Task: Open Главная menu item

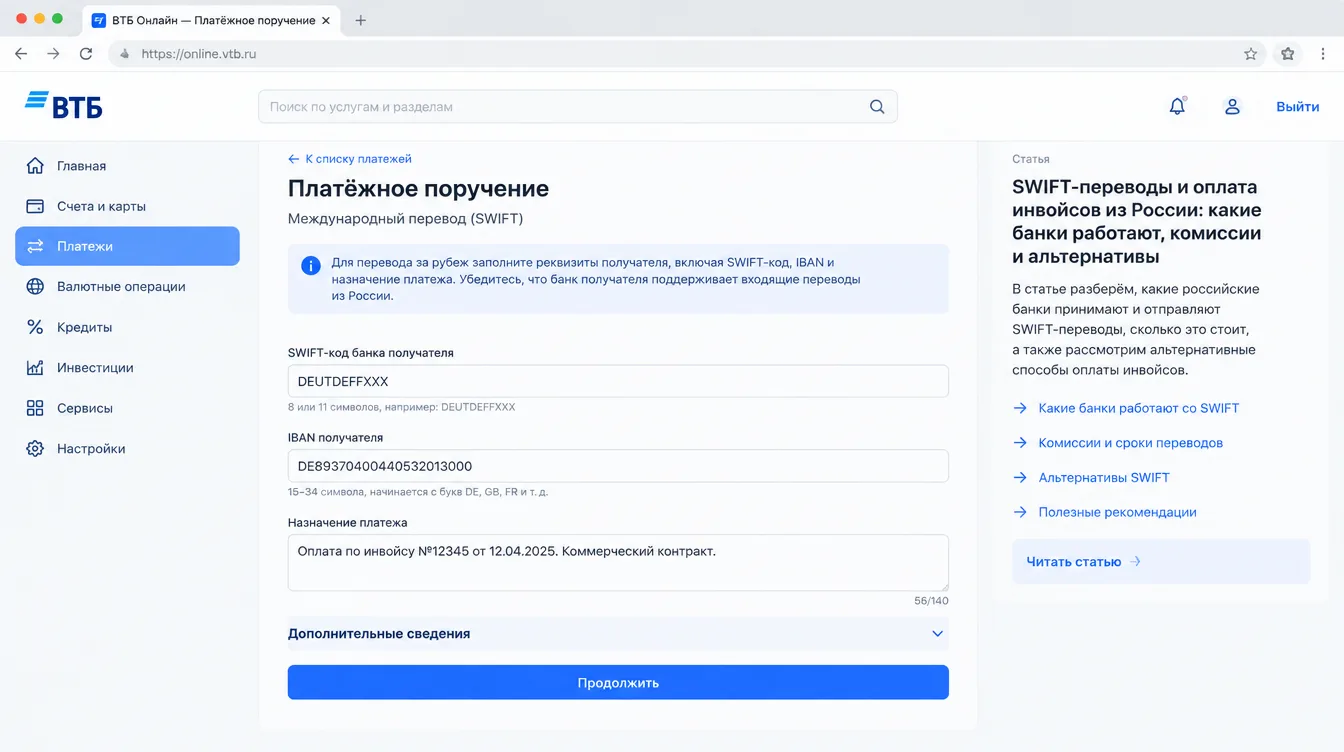Action: tap(127, 166)
